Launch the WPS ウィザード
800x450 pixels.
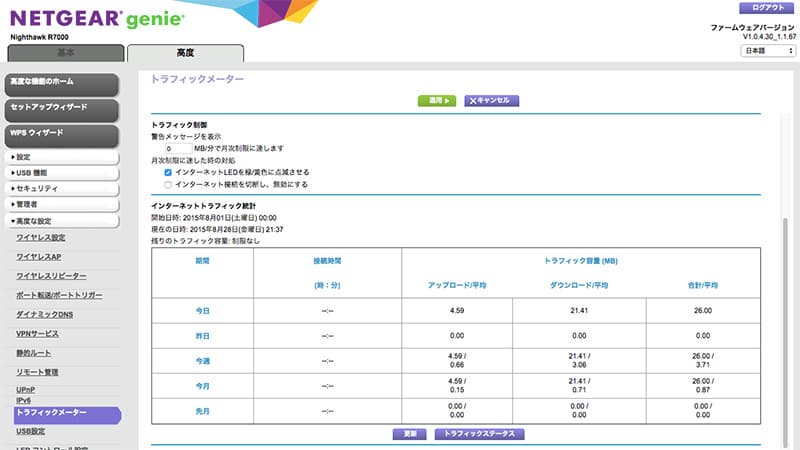(60, 132)
